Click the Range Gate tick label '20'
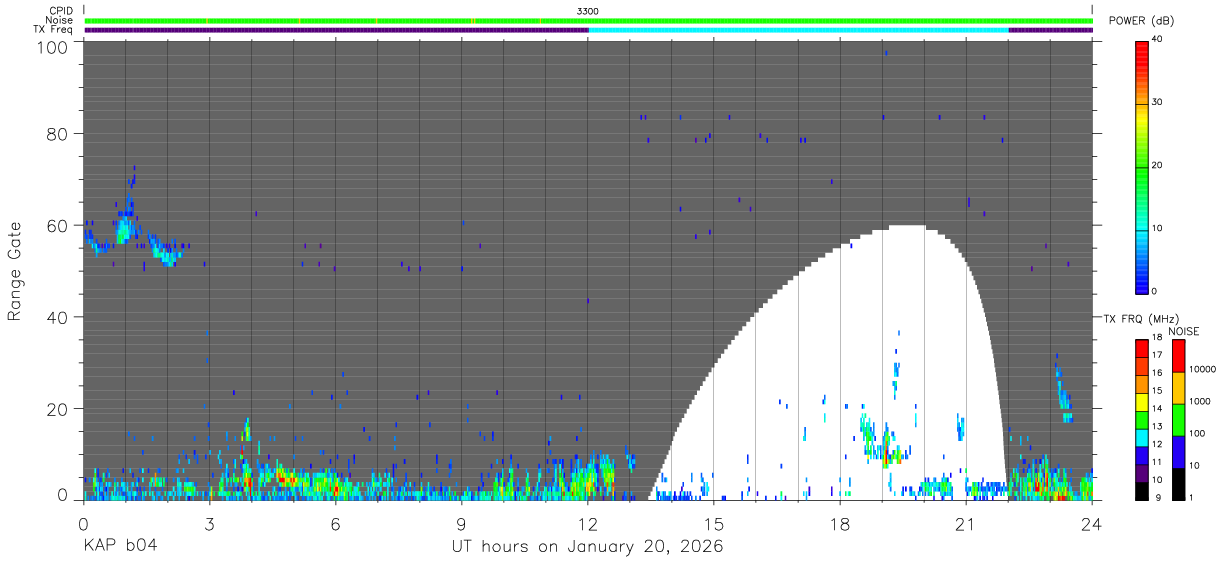The height and width of the screenshot is (567, 1228). point(57,409)
